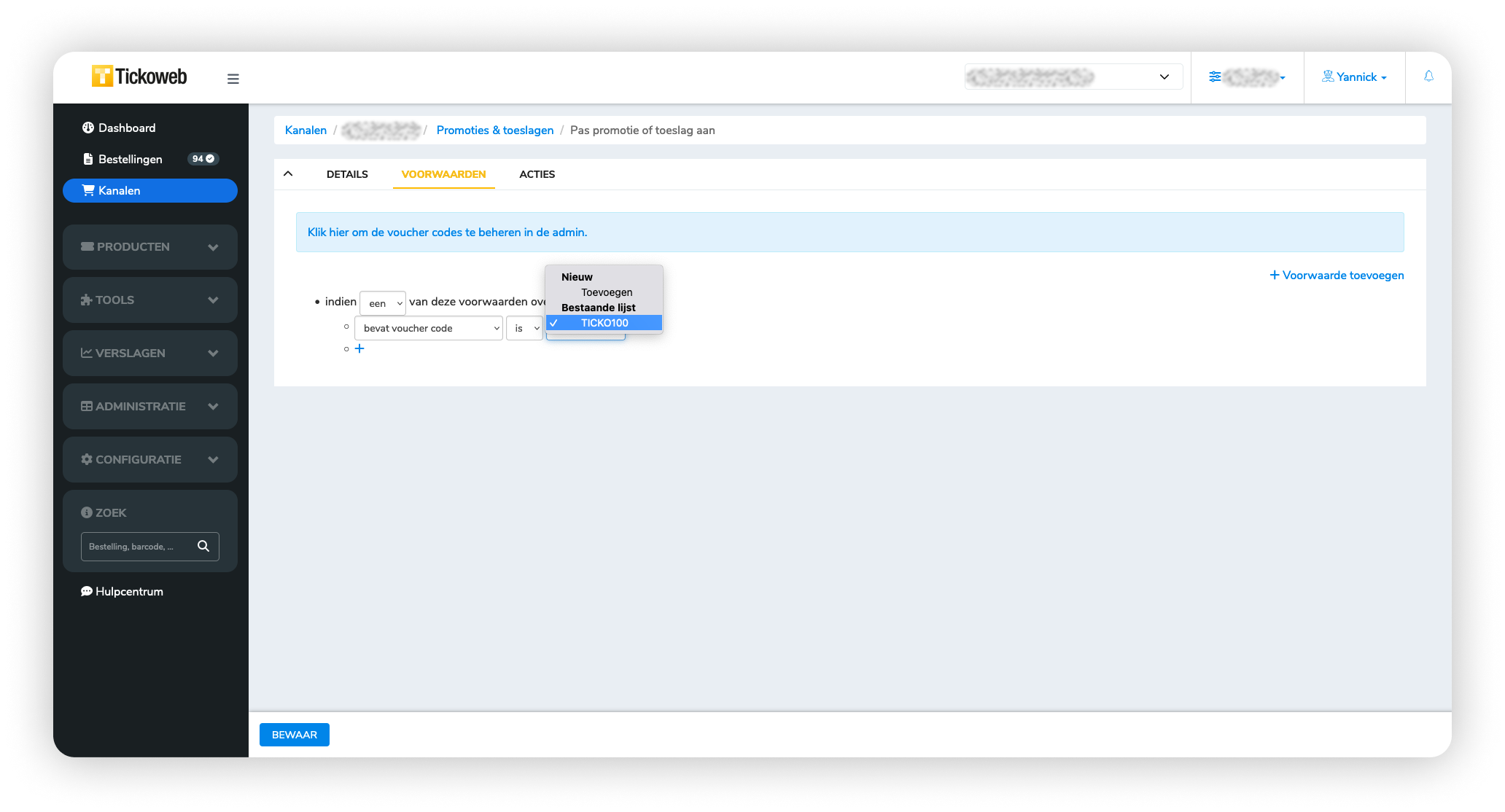Open the 'is' operator dropdown
Screen dimensions: 1505x812
[525, 328]
